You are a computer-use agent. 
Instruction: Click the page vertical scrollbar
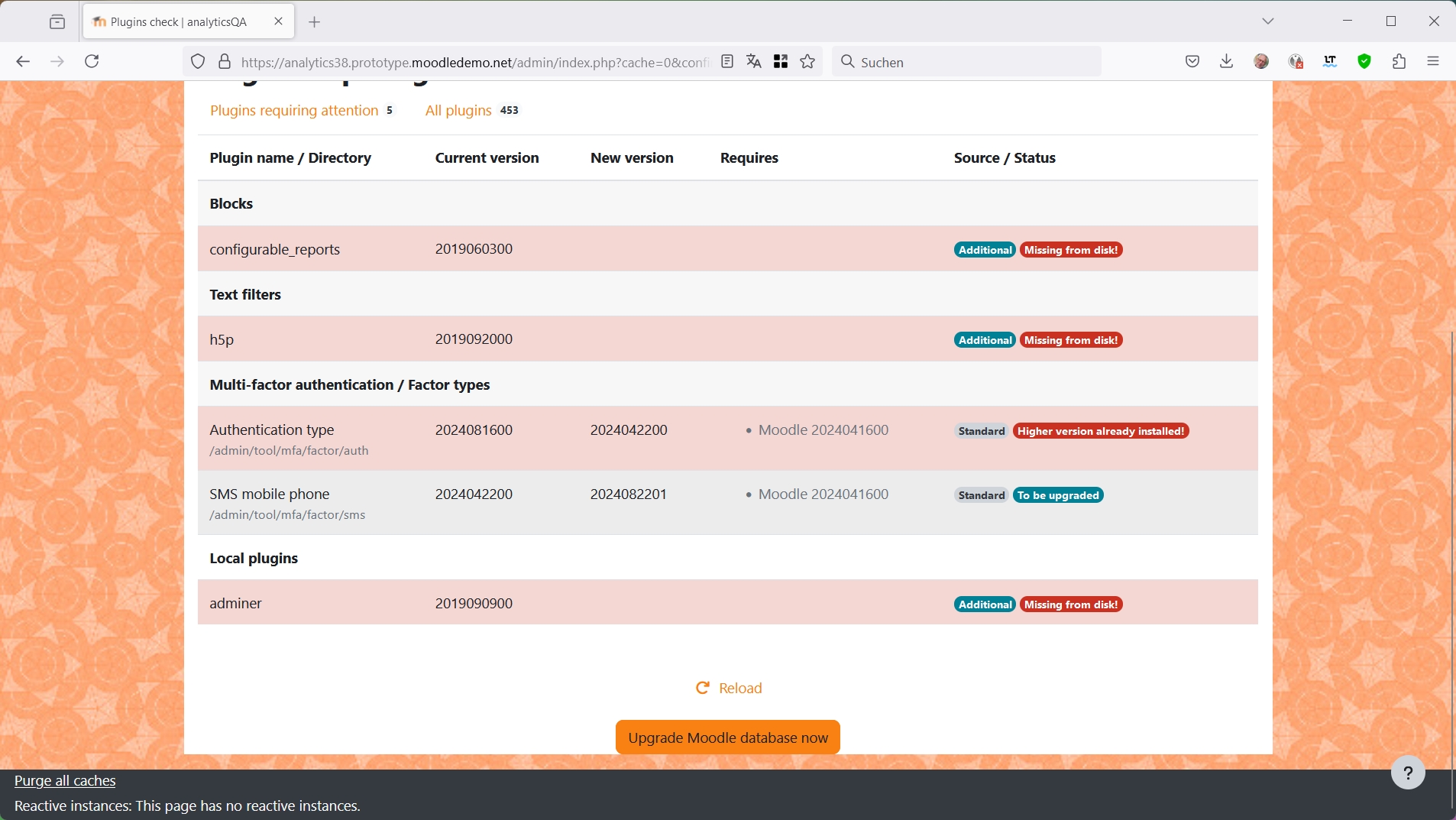point(1451,569)
